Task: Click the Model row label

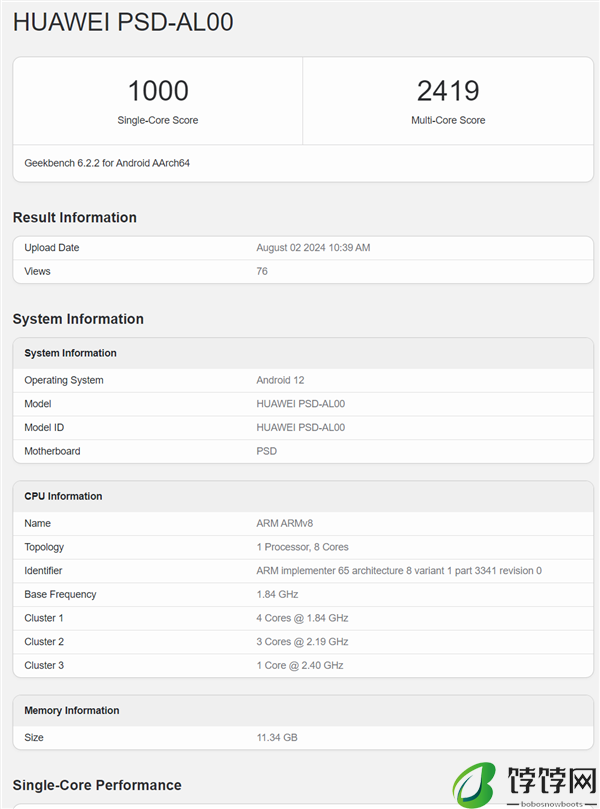Action: pyautogui.click(x=38, y=404)
